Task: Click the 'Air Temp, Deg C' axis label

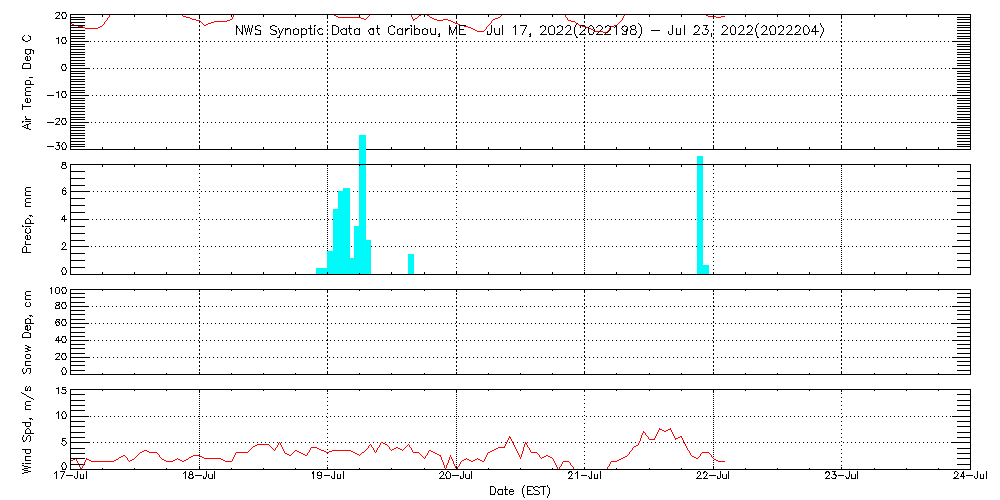Action: click(x=27, y=81)
